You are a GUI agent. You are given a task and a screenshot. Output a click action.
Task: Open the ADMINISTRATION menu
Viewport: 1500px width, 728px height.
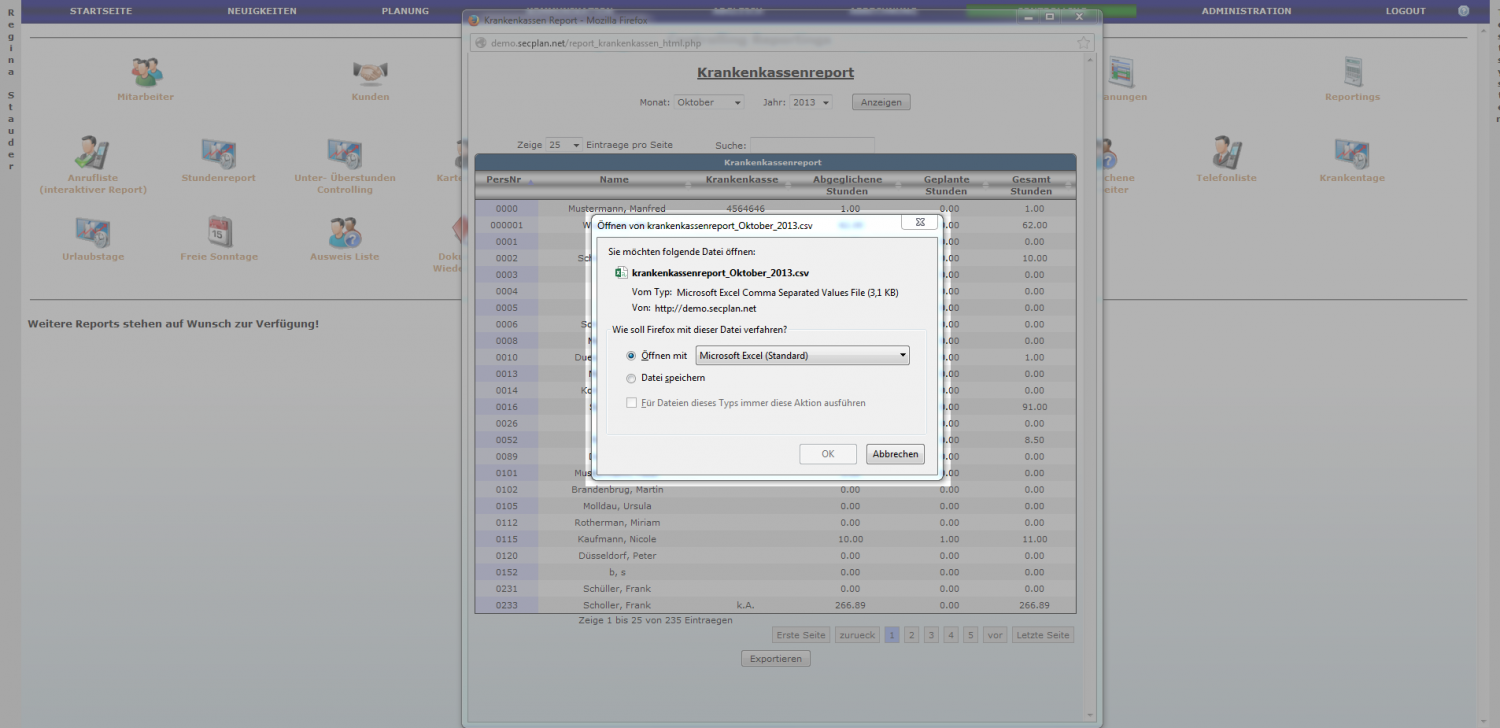[x=1246, y=11]
